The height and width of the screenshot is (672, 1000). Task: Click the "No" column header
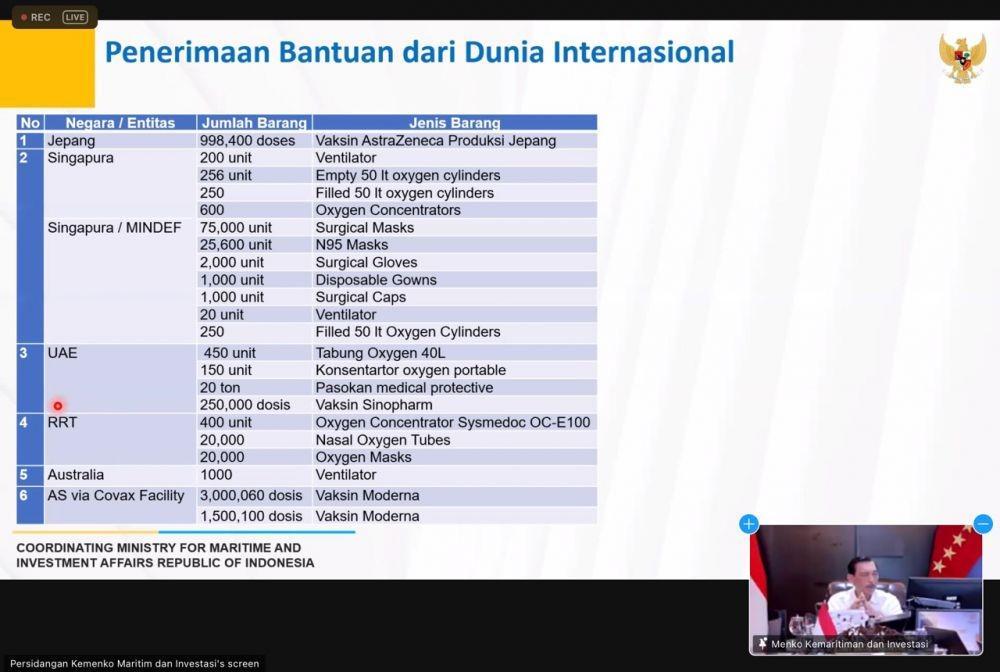[x=30, y=122]
